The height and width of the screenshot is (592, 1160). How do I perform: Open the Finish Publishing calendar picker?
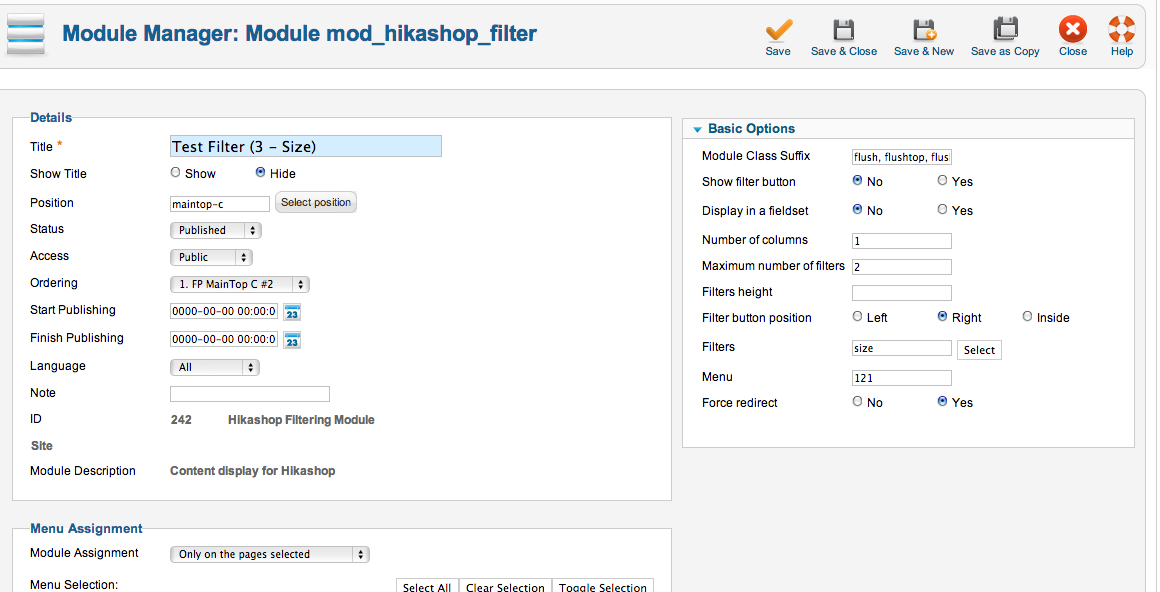292,340
